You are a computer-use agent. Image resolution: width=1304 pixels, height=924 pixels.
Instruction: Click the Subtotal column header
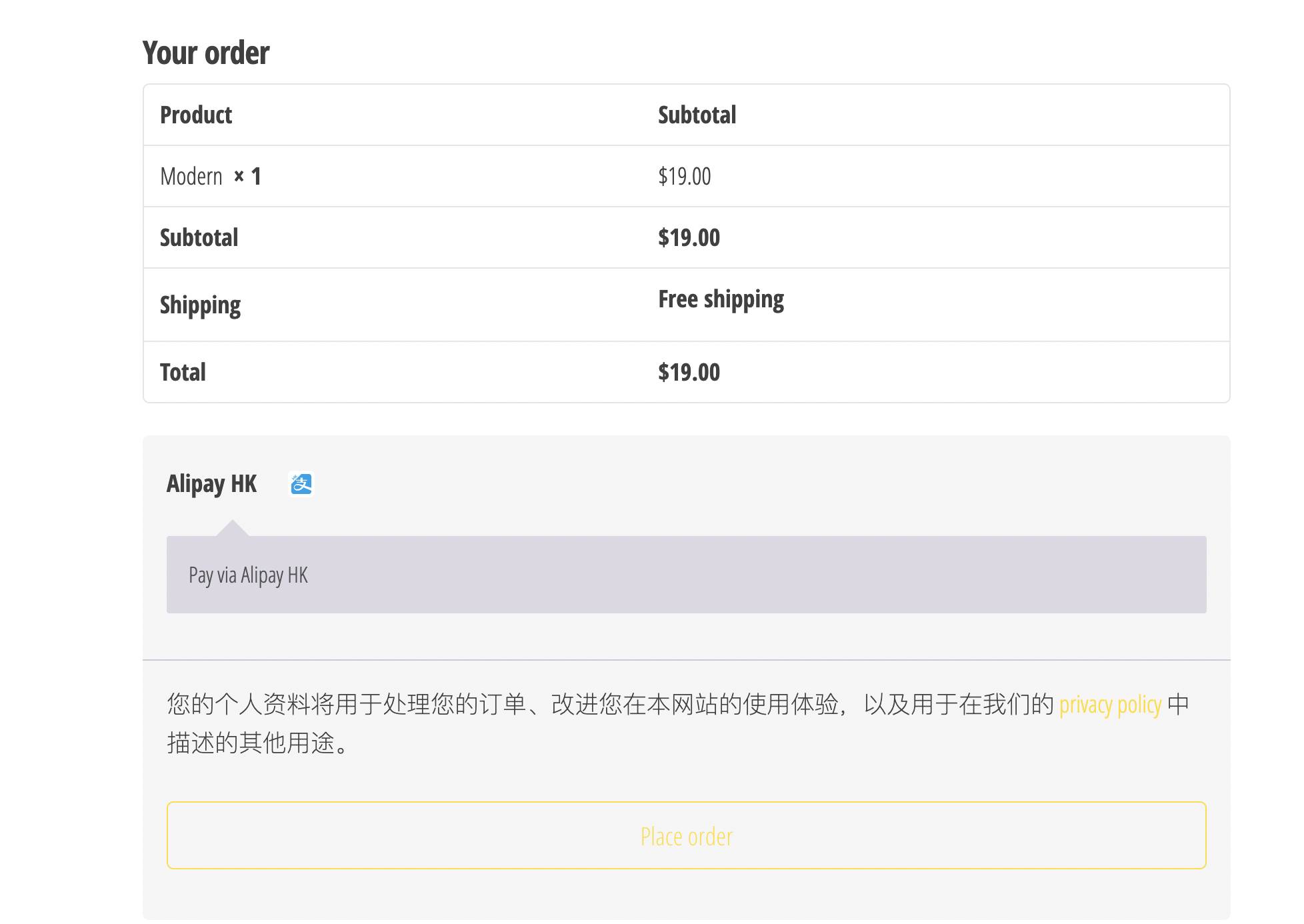[697, 115]
